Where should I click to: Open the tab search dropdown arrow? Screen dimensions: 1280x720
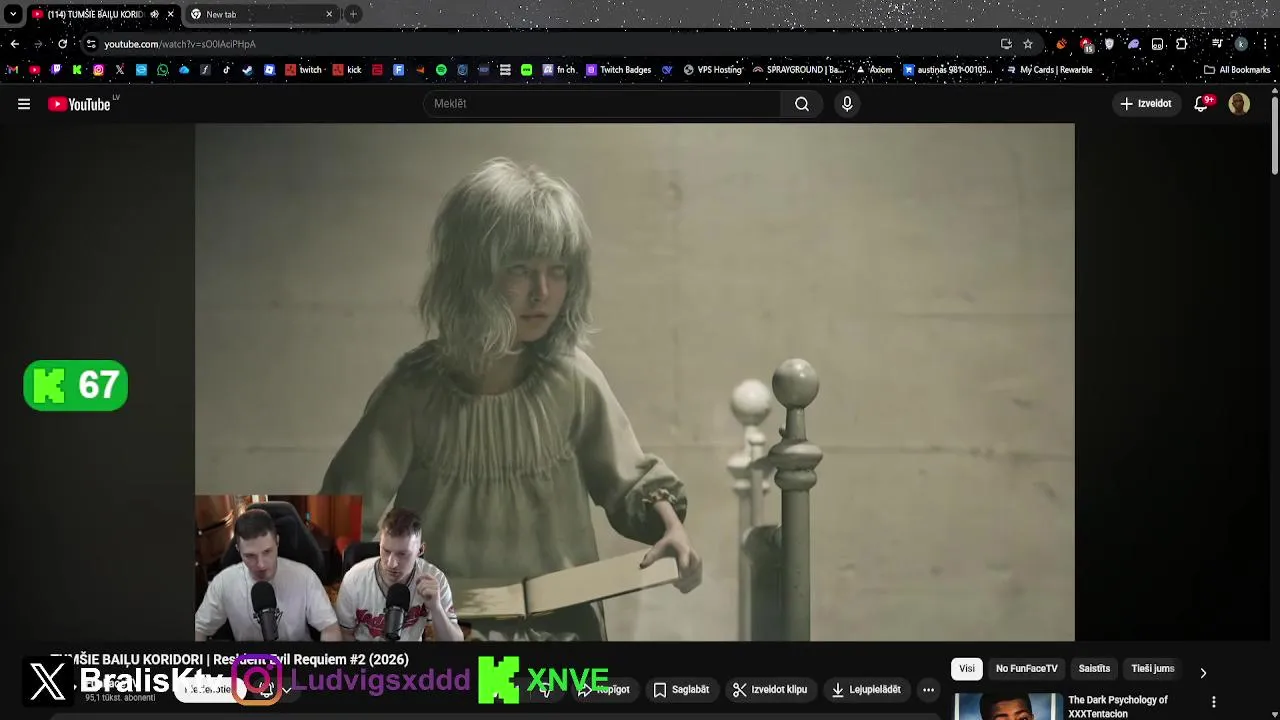[x=13, y=14]
